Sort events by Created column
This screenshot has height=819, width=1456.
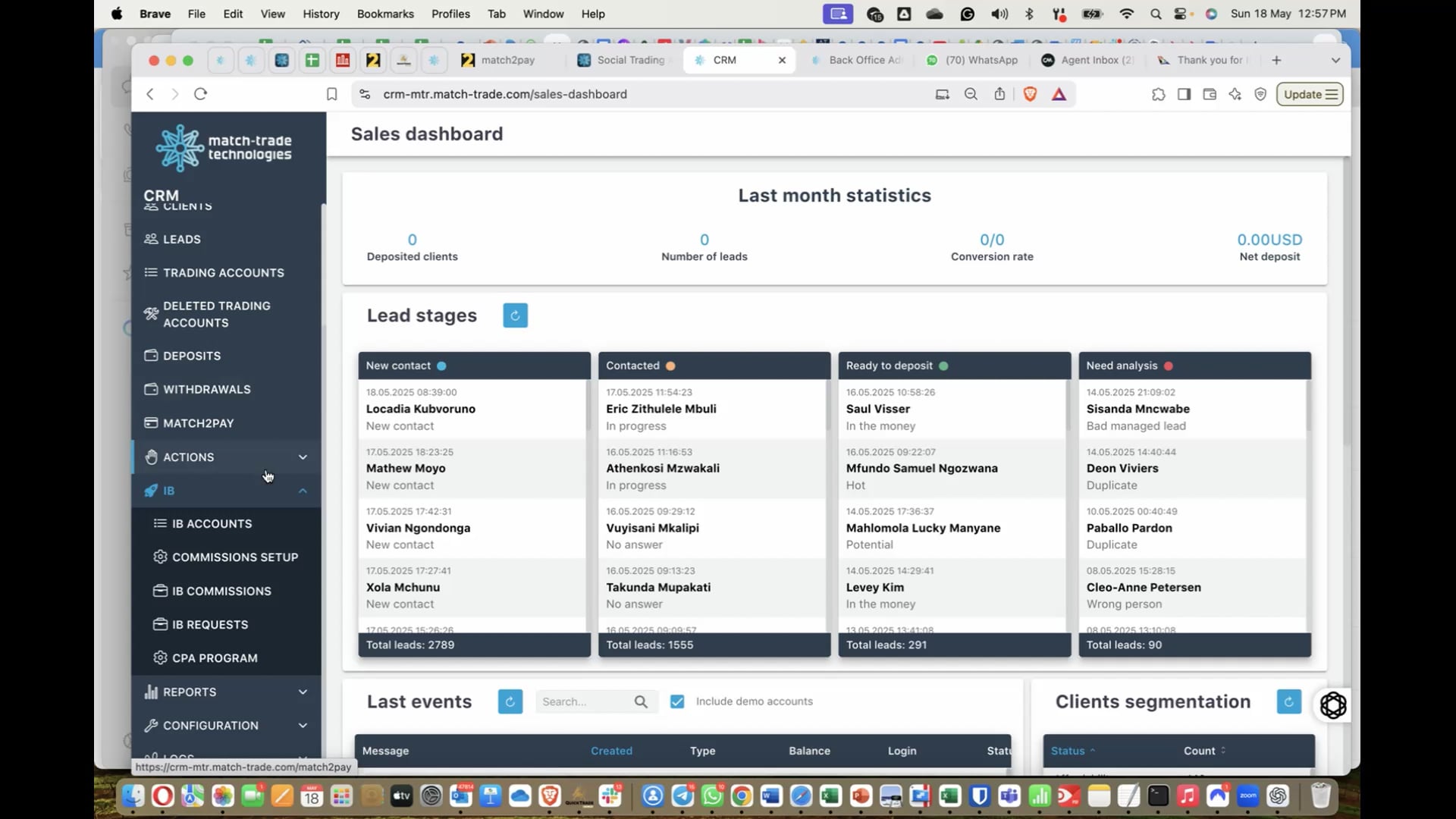coord(611,751)
